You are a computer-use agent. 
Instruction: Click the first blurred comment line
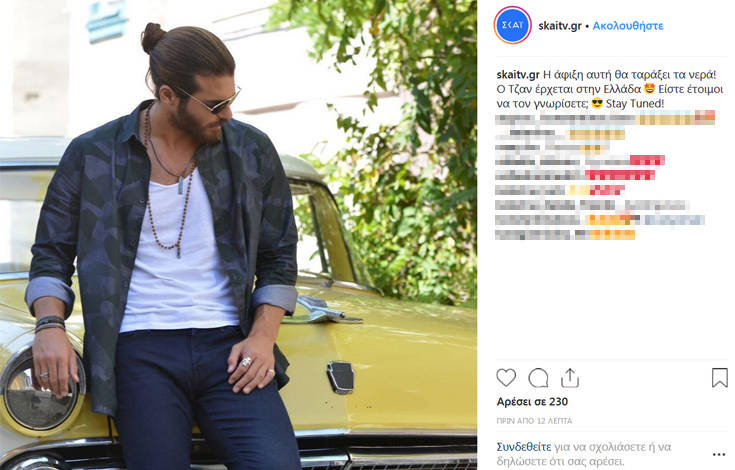605,118
